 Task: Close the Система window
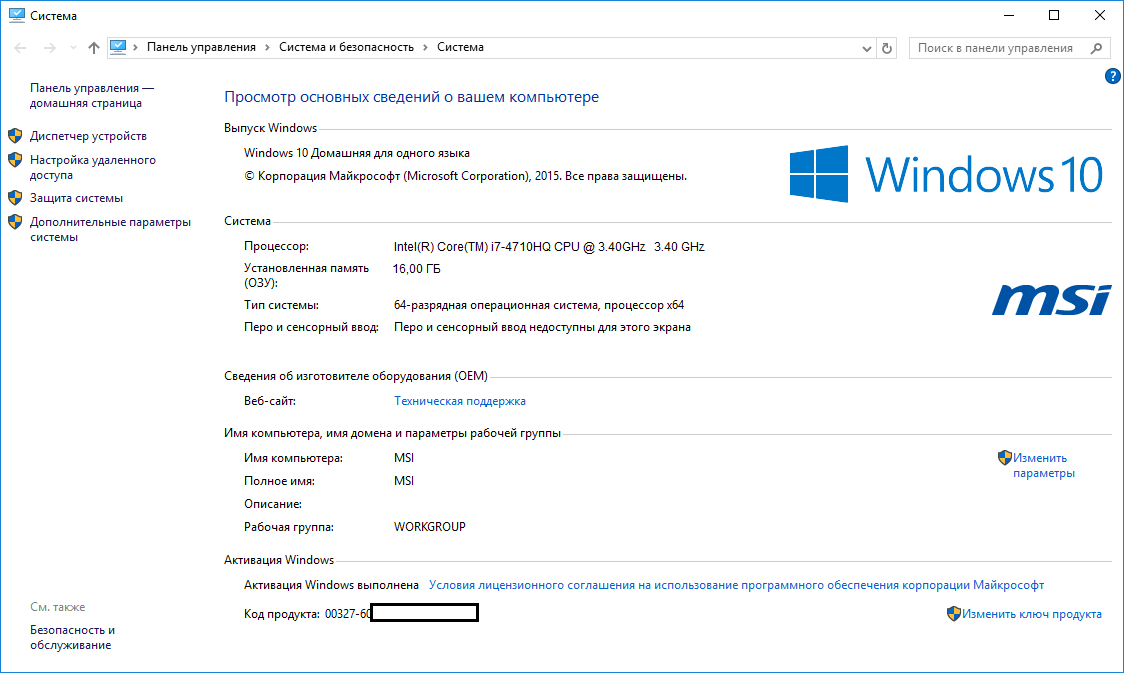tap(1100, 15)
